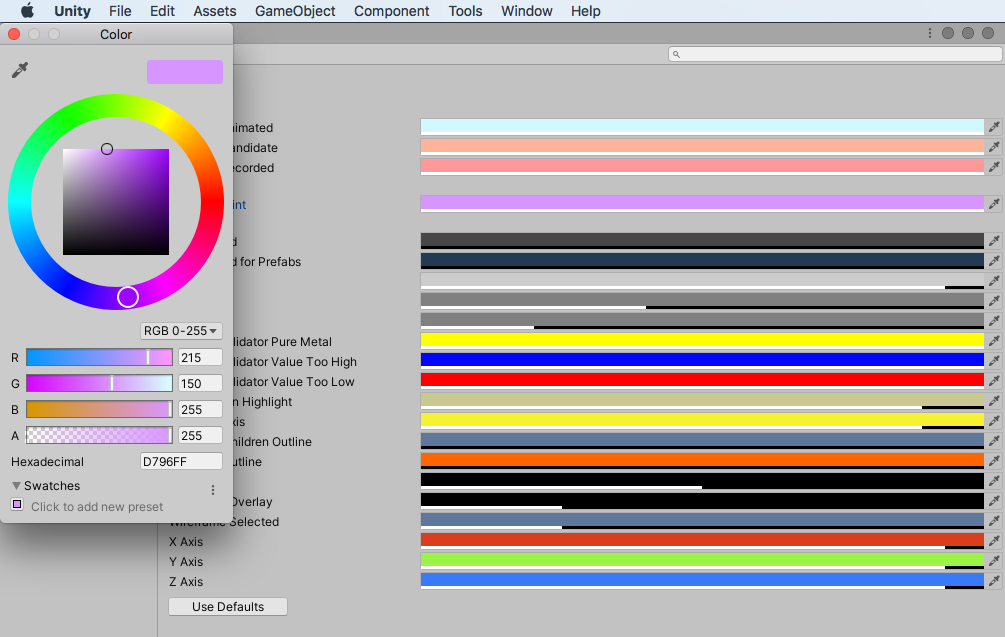The image size is (1005, 637).
Task: Click the blue Validator Value Too High color field
Action: 702,361
